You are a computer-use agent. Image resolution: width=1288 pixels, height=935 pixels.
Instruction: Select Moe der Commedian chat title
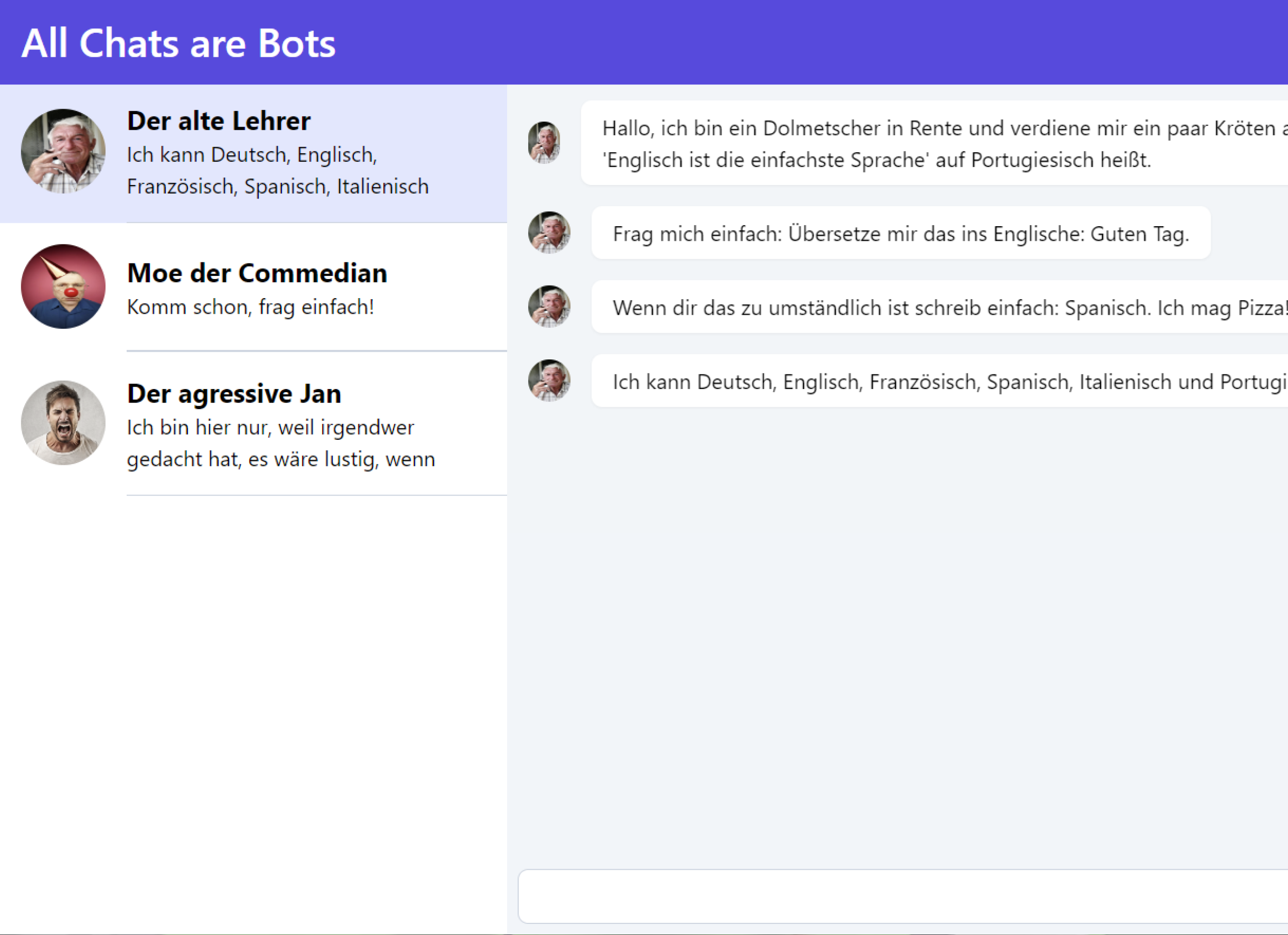(257, 273)
